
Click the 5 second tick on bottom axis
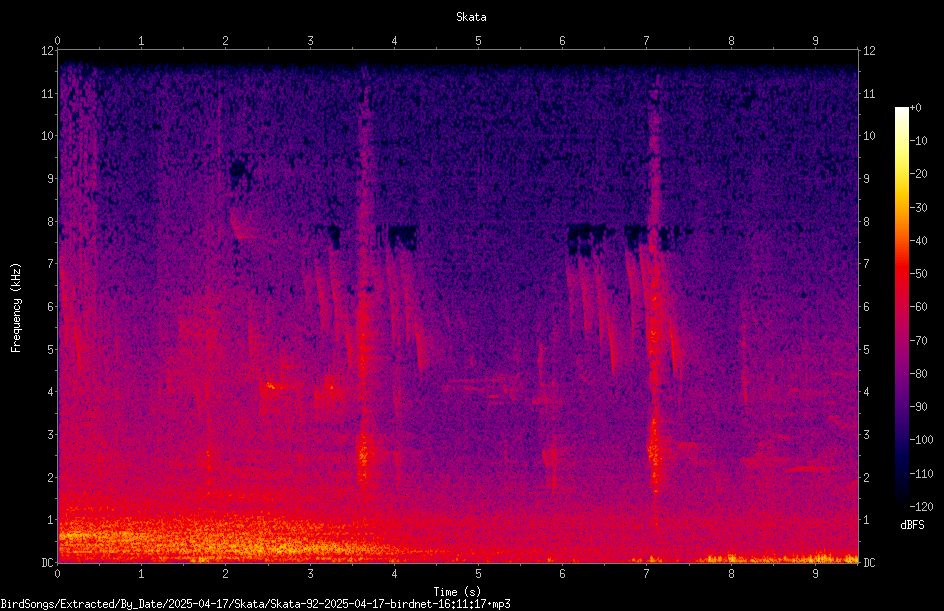(478, 574)
